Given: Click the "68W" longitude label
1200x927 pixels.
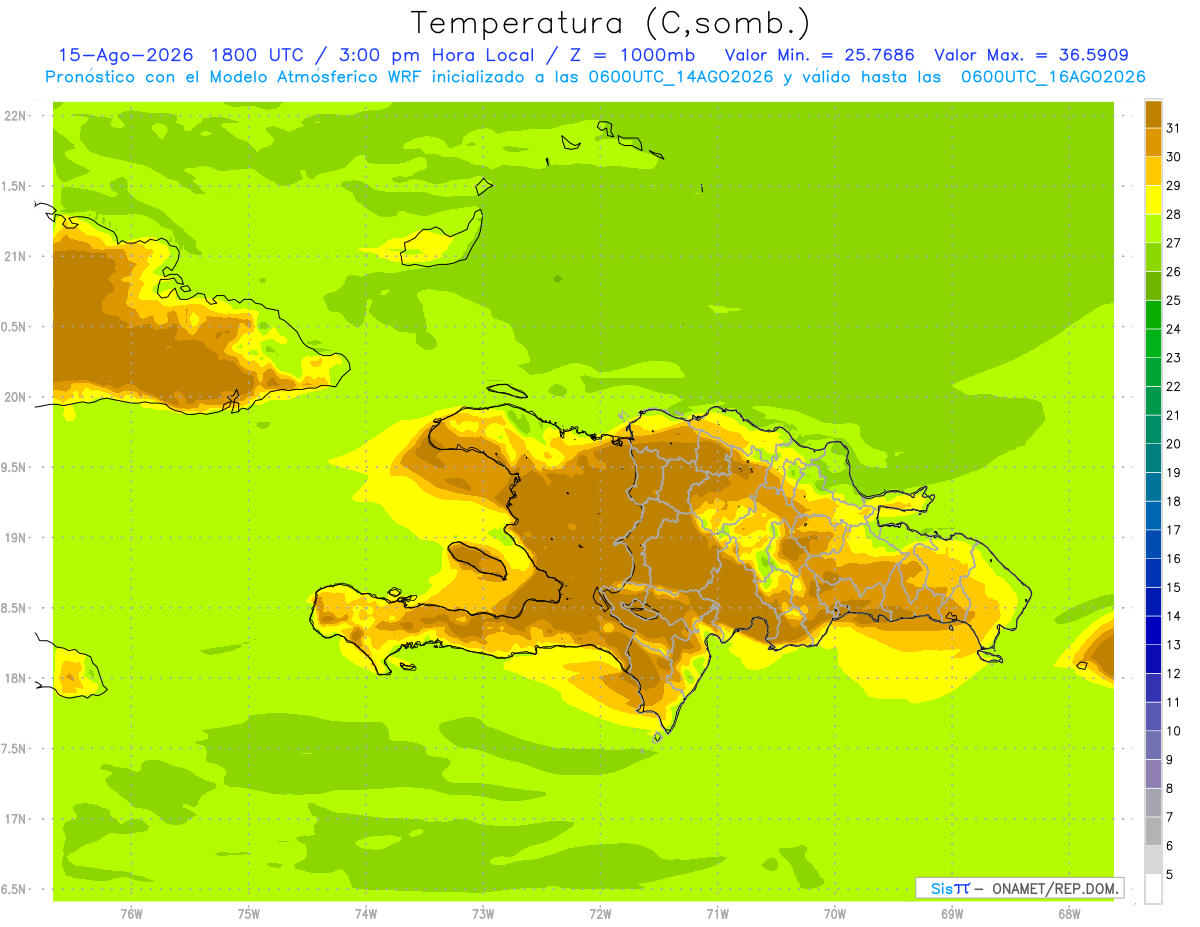Looking at the screenshot, I should coord(1069,913).
